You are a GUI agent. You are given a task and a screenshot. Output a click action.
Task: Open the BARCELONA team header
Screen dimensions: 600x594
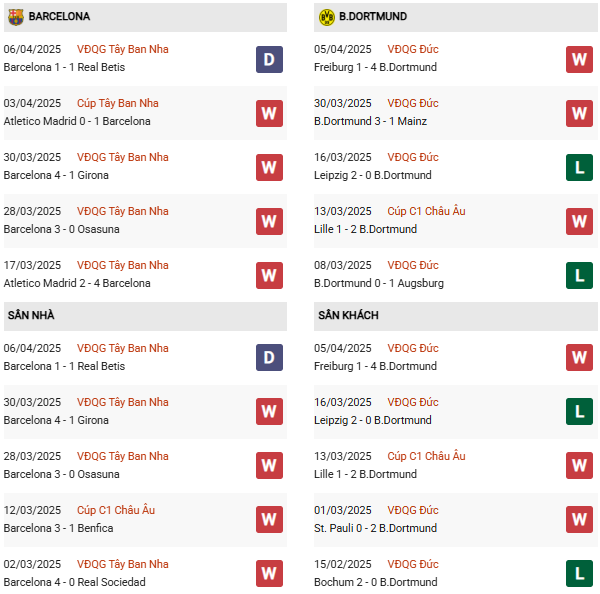[59, 17]
